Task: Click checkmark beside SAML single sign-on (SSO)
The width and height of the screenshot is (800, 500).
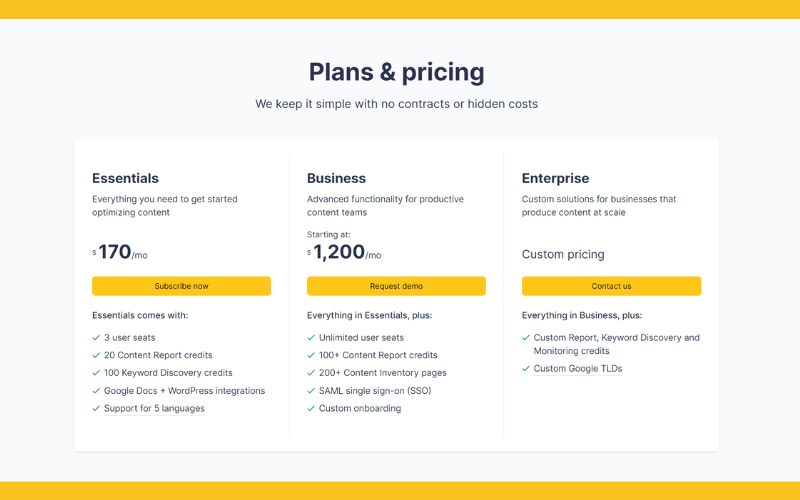Action: click(x=311, y=391)
